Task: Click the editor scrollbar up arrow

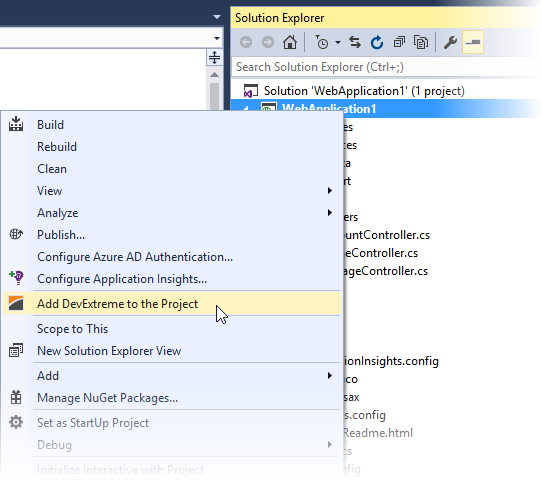Action: tap(214, 75)
